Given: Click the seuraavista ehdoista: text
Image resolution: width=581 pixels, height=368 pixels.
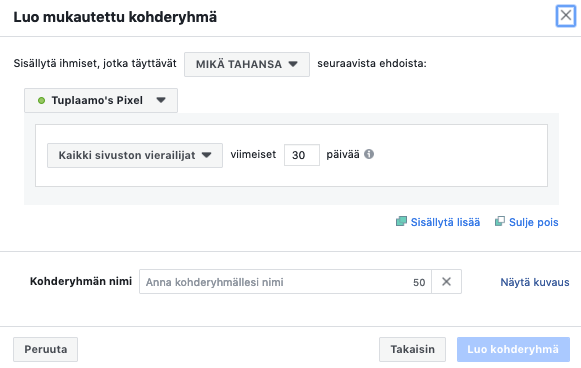Looking at the screenshot, I should click(x=372, y=63).
